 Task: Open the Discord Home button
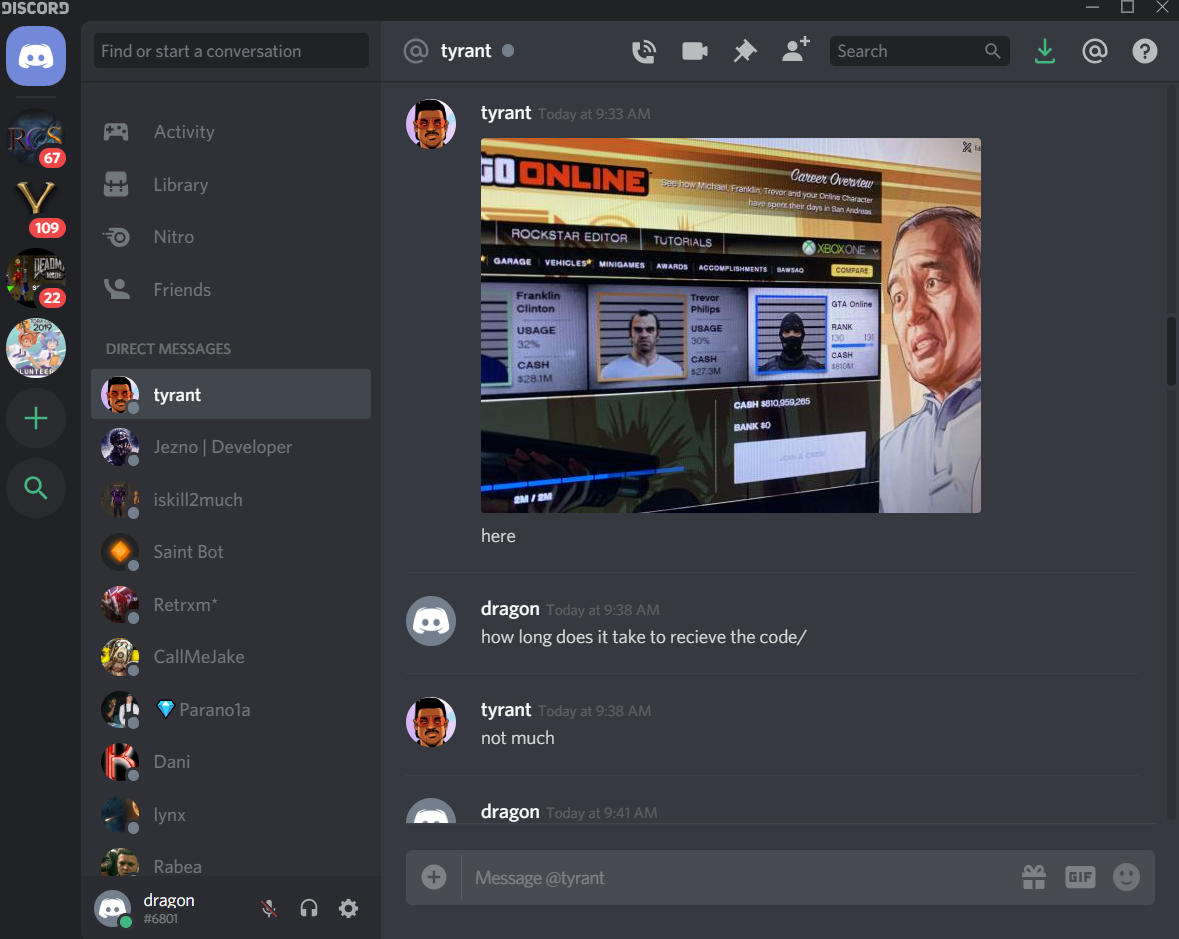point(35,56)
